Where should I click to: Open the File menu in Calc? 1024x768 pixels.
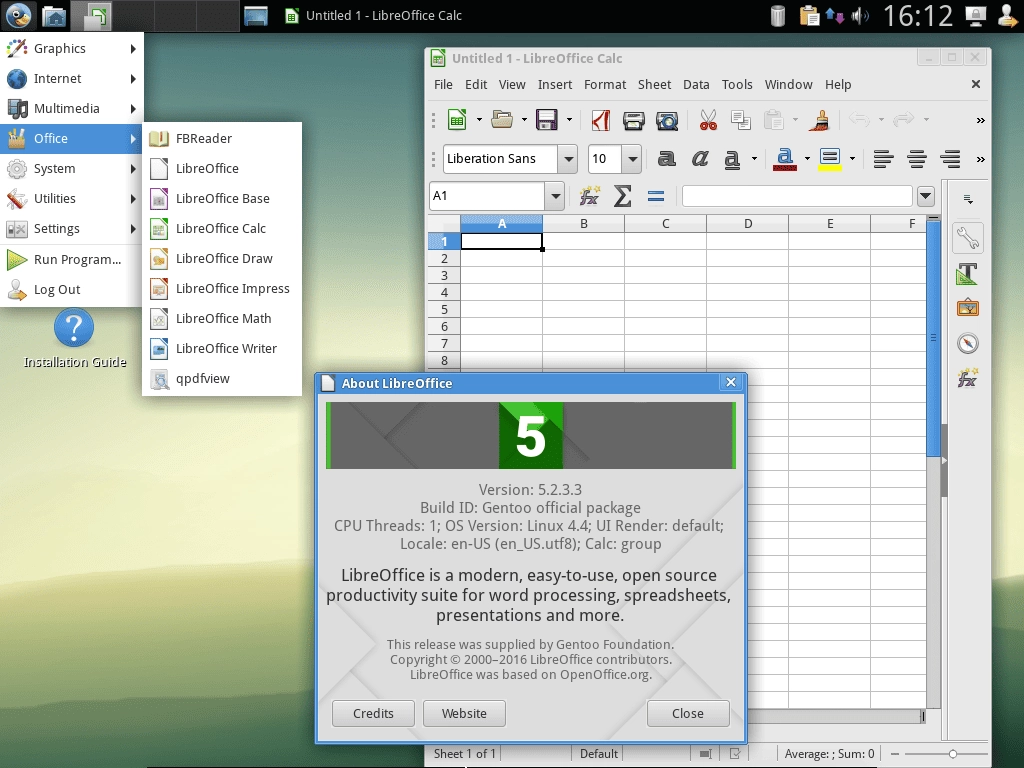(443, 84)
